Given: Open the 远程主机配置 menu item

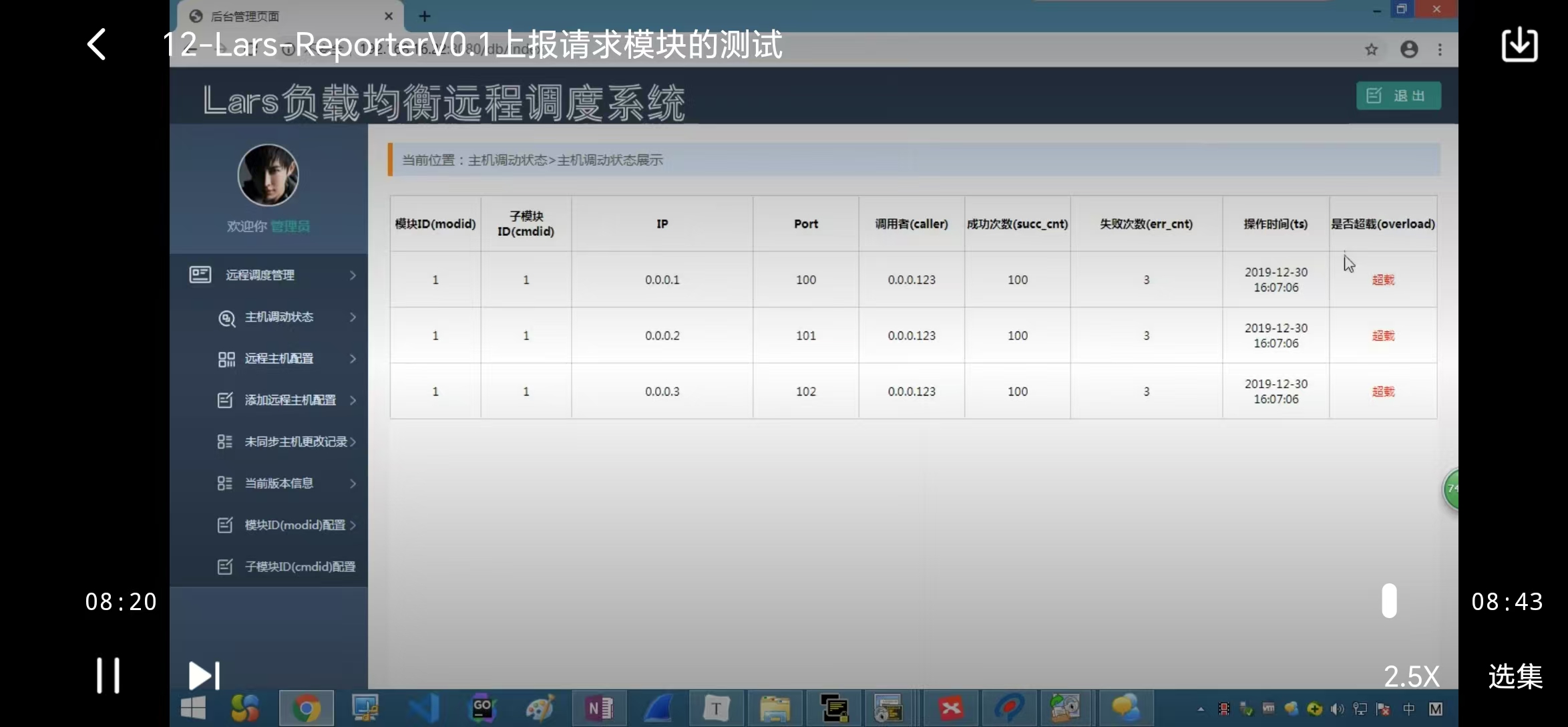Looking at the screenshot, I should click(279, 359).
